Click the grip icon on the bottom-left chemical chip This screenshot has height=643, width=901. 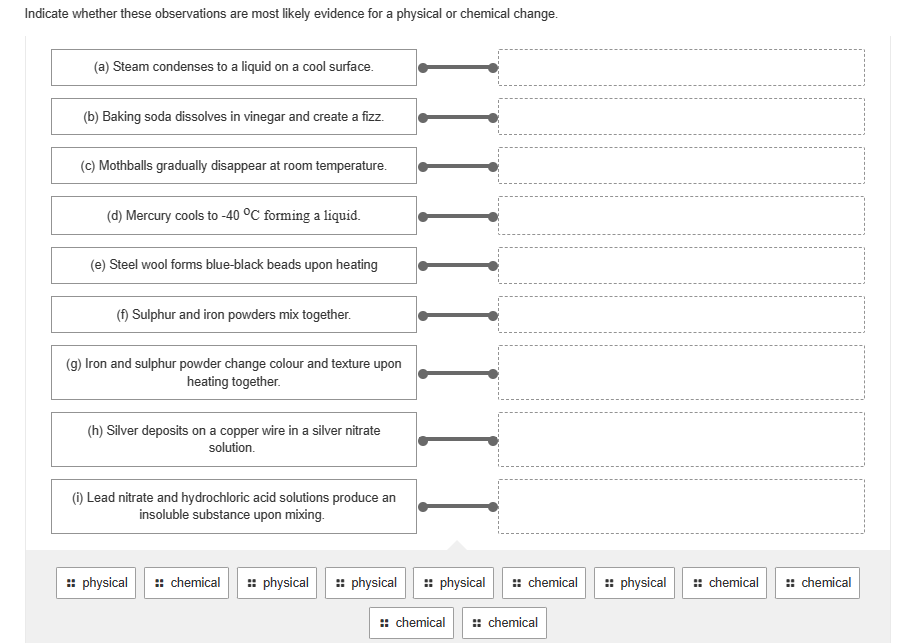[x=384, y=622]
